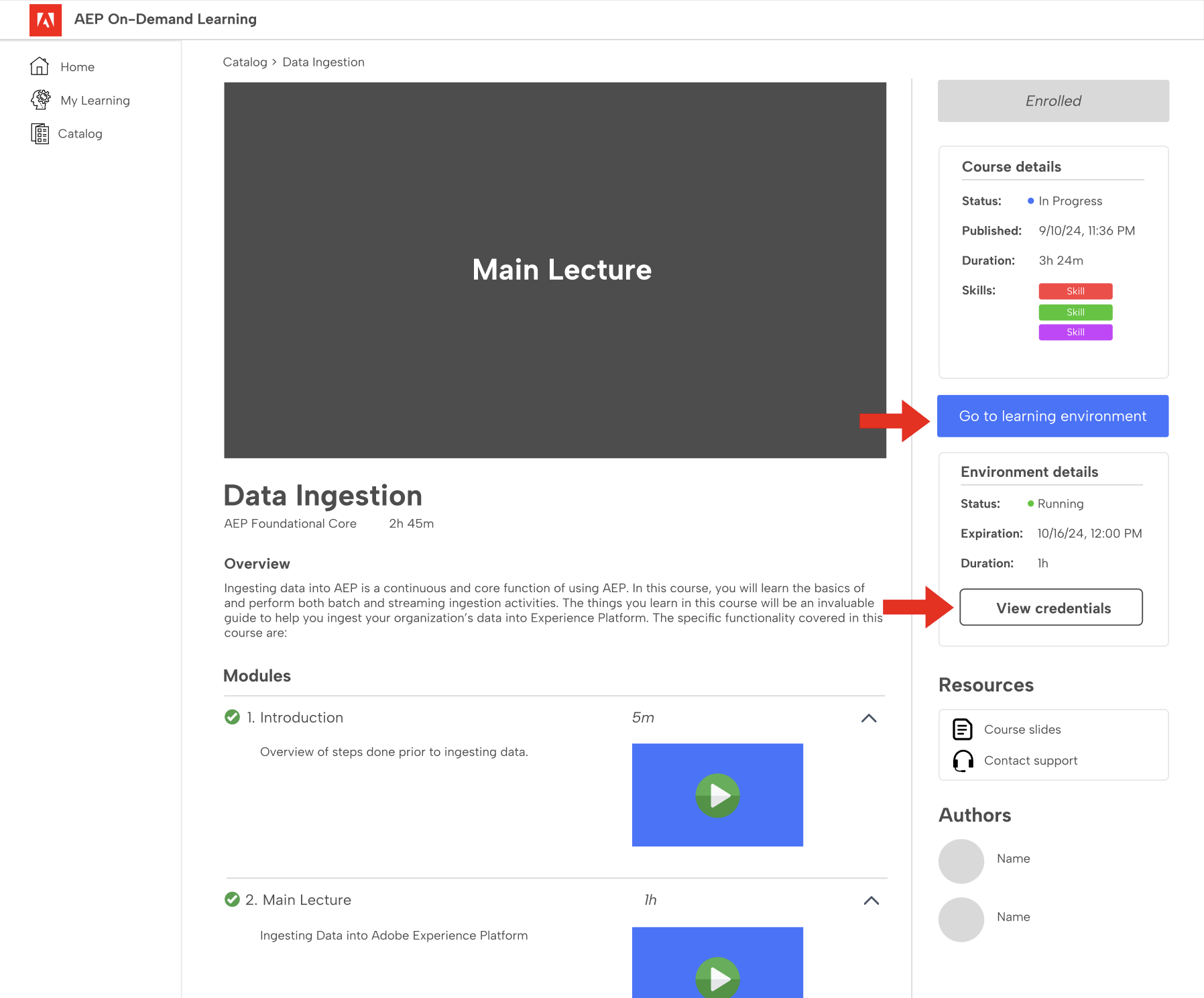Screen dimensions: 1204x998
Task: Click the In Progress status text
Action: coord(1070,201)
